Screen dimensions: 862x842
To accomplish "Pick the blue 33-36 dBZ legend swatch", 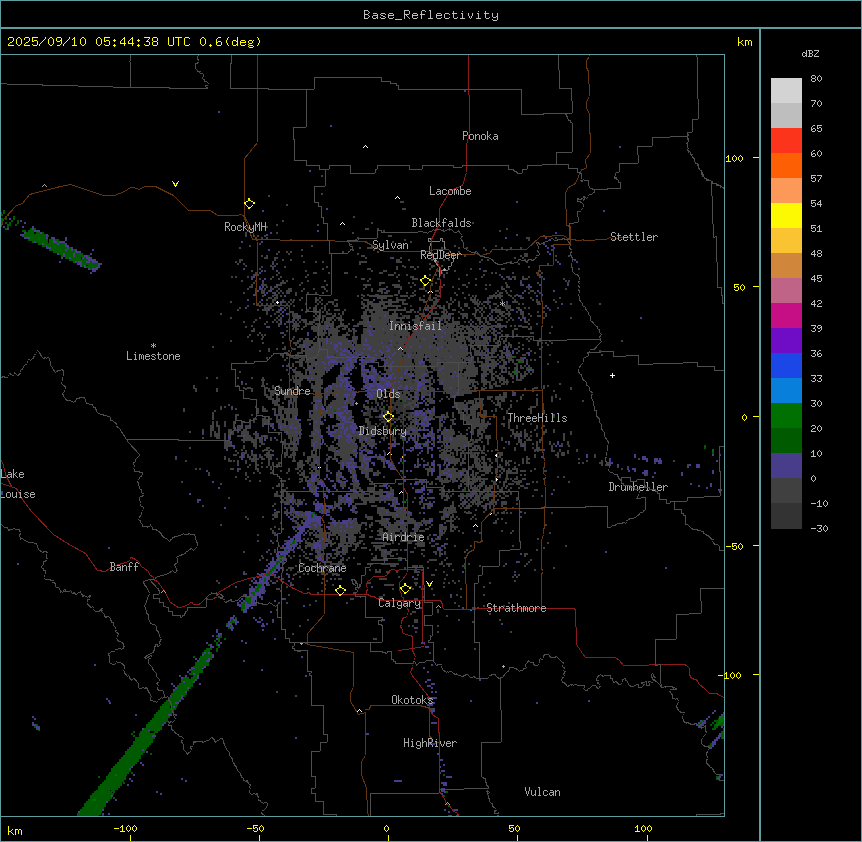I will coord(786,365).
